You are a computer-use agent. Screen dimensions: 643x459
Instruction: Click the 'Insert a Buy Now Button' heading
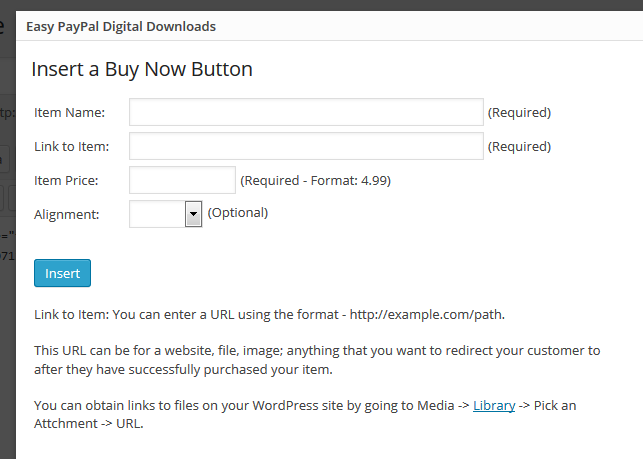coord(142,69)
